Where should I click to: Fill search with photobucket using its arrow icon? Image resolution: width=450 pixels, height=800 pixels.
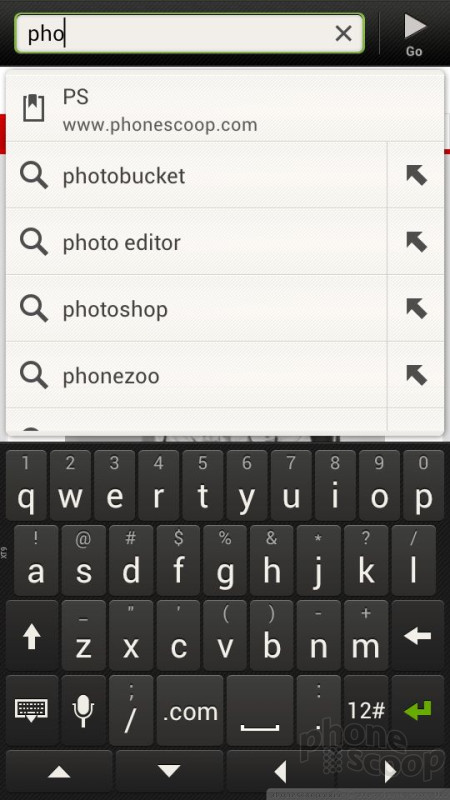click(x=416, y=175)
